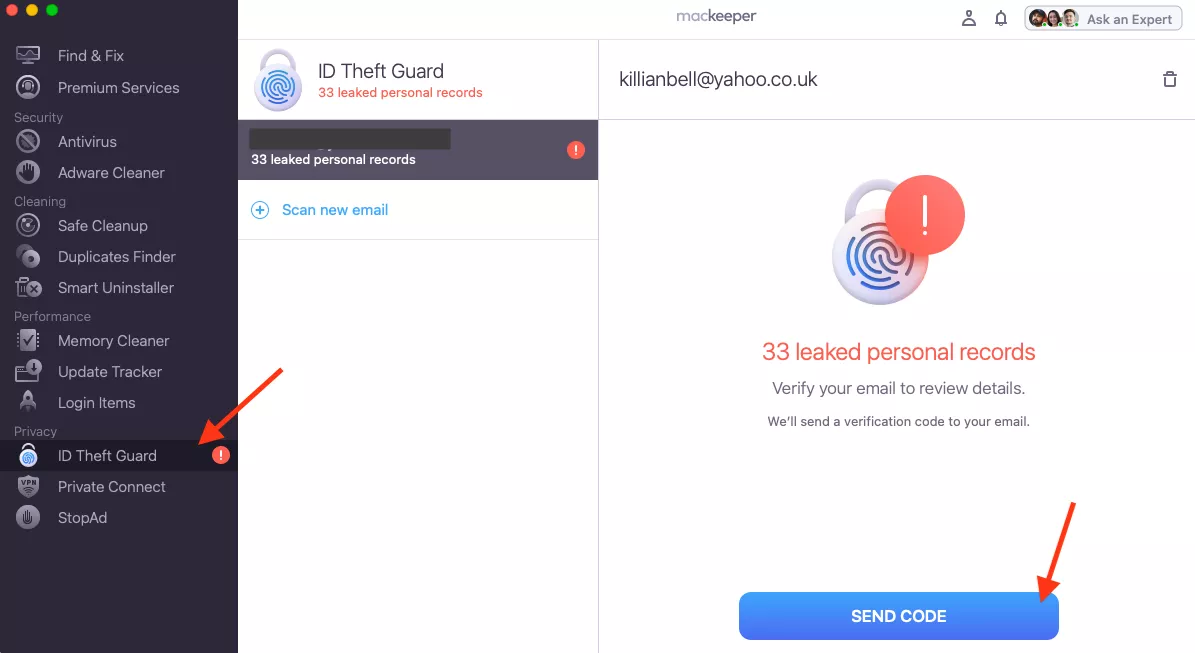Launch Smart Uninstaller trash icon

tap(28, 288)
